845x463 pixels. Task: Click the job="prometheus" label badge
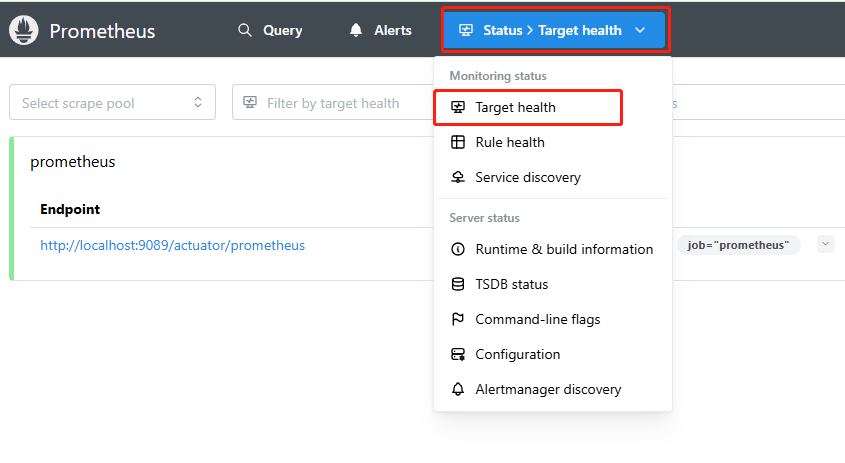point(739,245)
